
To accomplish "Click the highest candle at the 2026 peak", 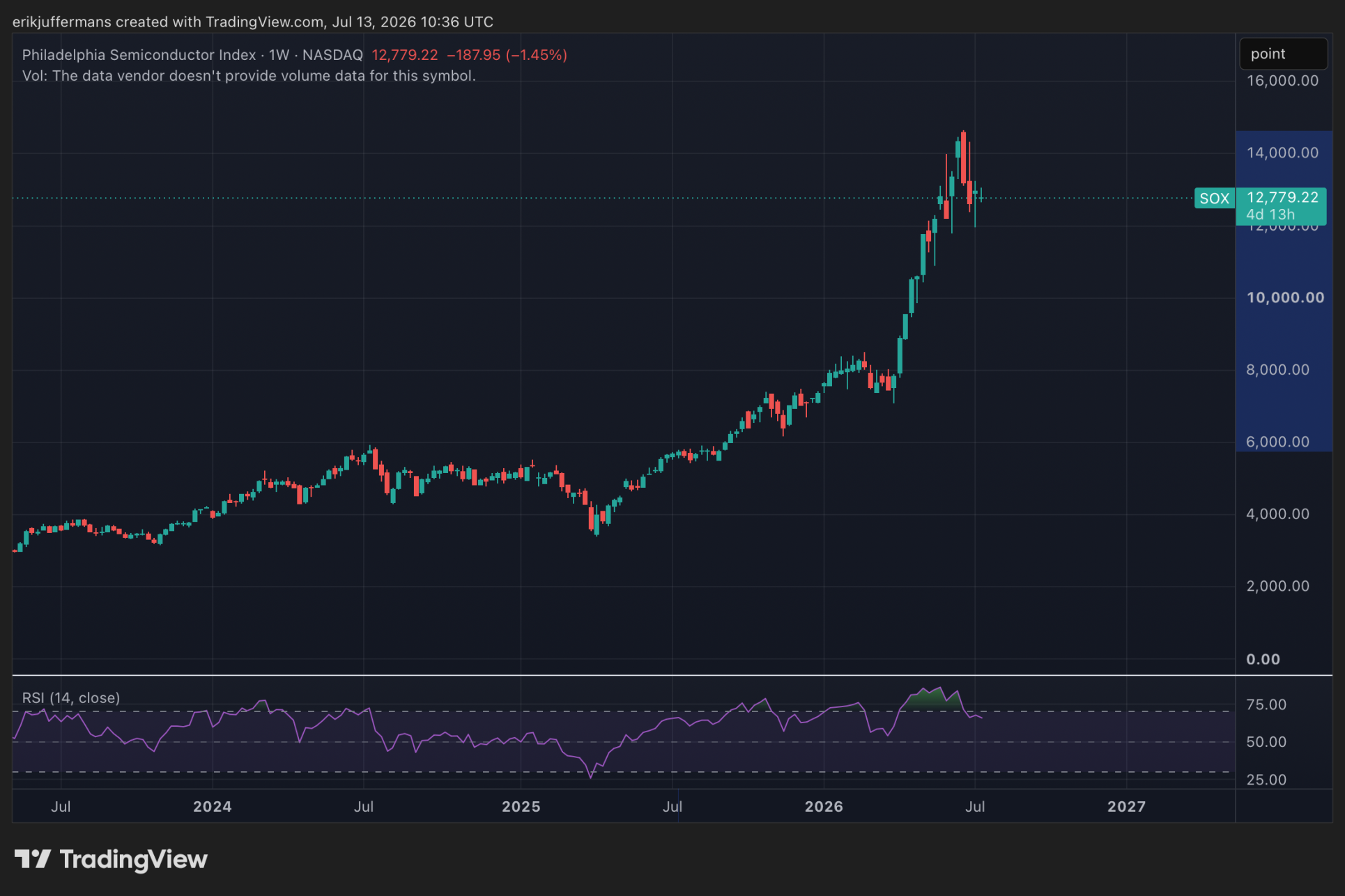I will (963, 157).
